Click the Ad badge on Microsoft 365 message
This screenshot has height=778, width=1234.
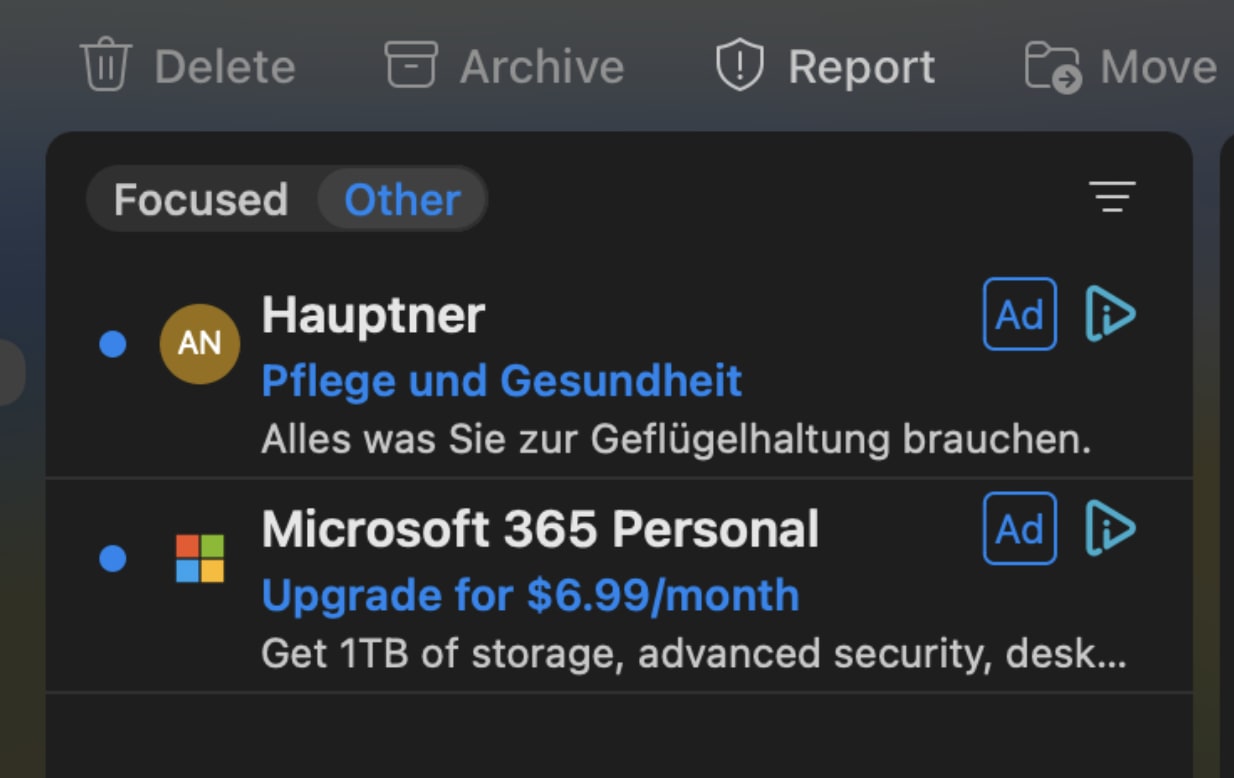(1019, 528)
